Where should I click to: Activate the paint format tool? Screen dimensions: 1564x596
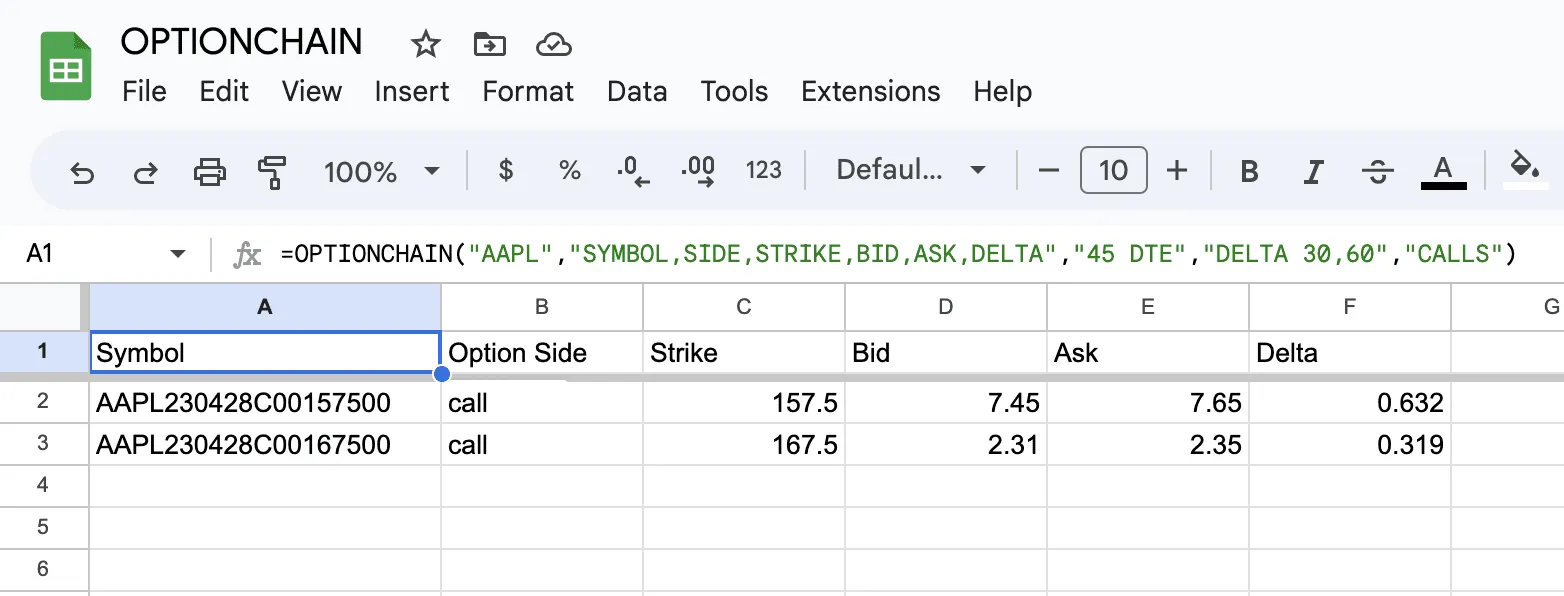click(271, 171)
